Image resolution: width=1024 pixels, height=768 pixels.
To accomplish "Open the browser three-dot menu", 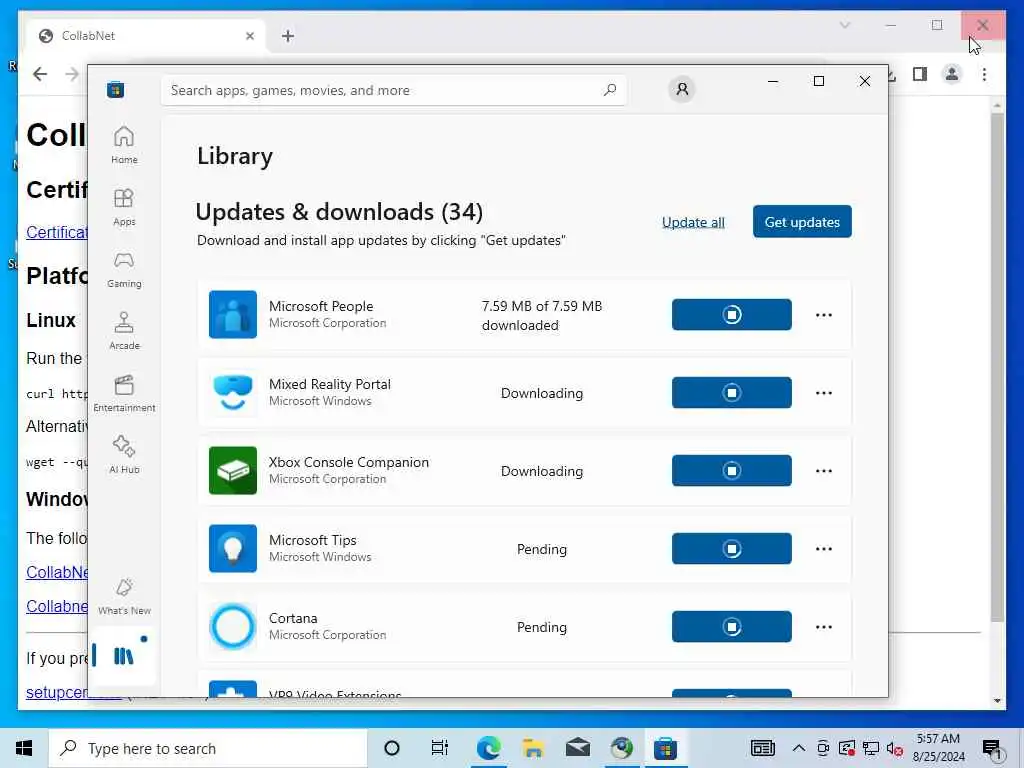I will point(984,74).
